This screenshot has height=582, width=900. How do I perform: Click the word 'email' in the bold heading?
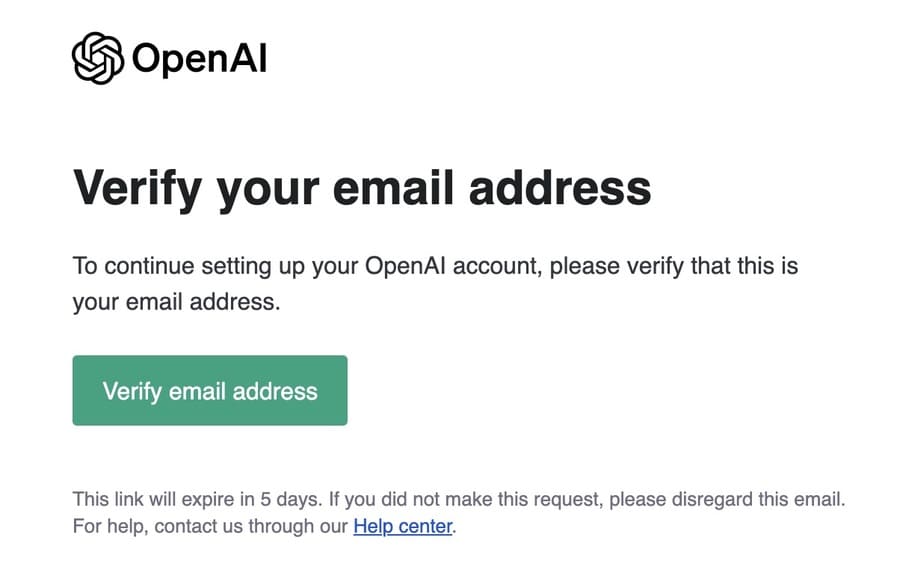(x=394, y=187)
